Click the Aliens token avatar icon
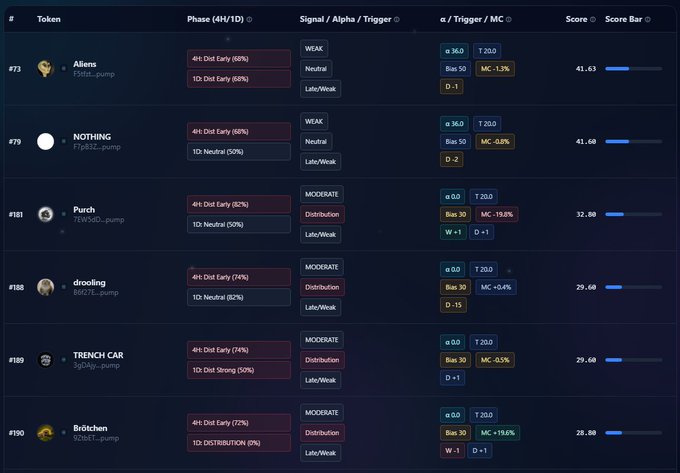 pos(46,69)
